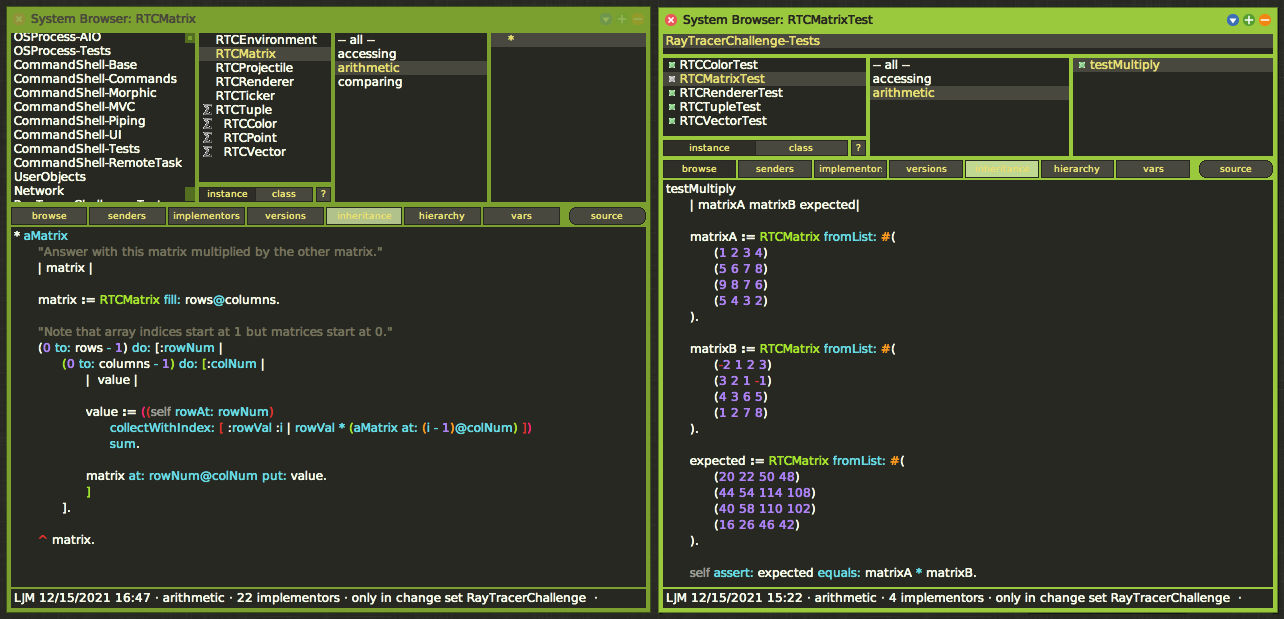Click the test status icon beside testMultiply
This screenshot has width=1284, height=619.
tap(1082, 65)
